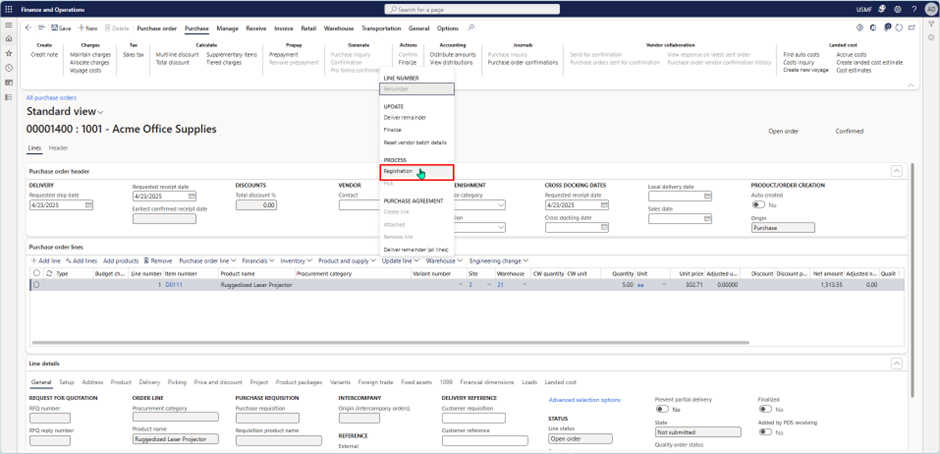Viewport: 940px width, 454px height.
Task: Open the Purchase order line menu
Action: pyautogui.click(x=207, y=261)
